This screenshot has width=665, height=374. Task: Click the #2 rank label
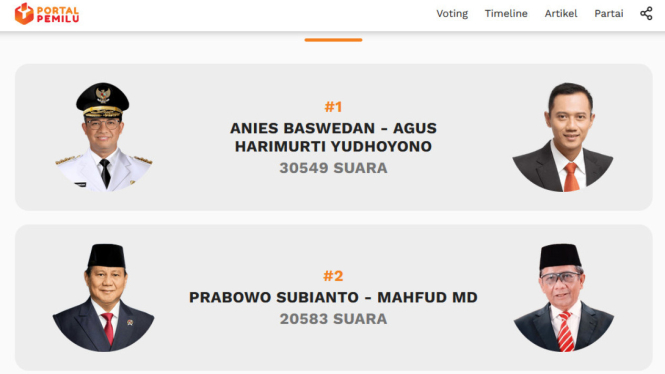333,276
